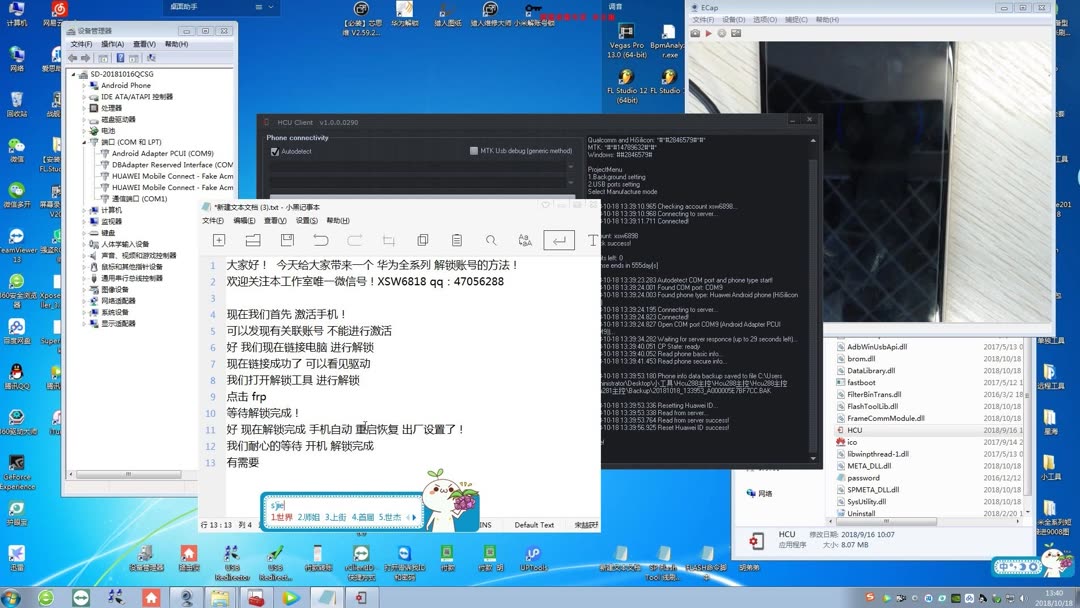This screenshot has width=1080, height=608.
Task: Click the Aa font settings icon in notepad
Action: coord(525,240)
